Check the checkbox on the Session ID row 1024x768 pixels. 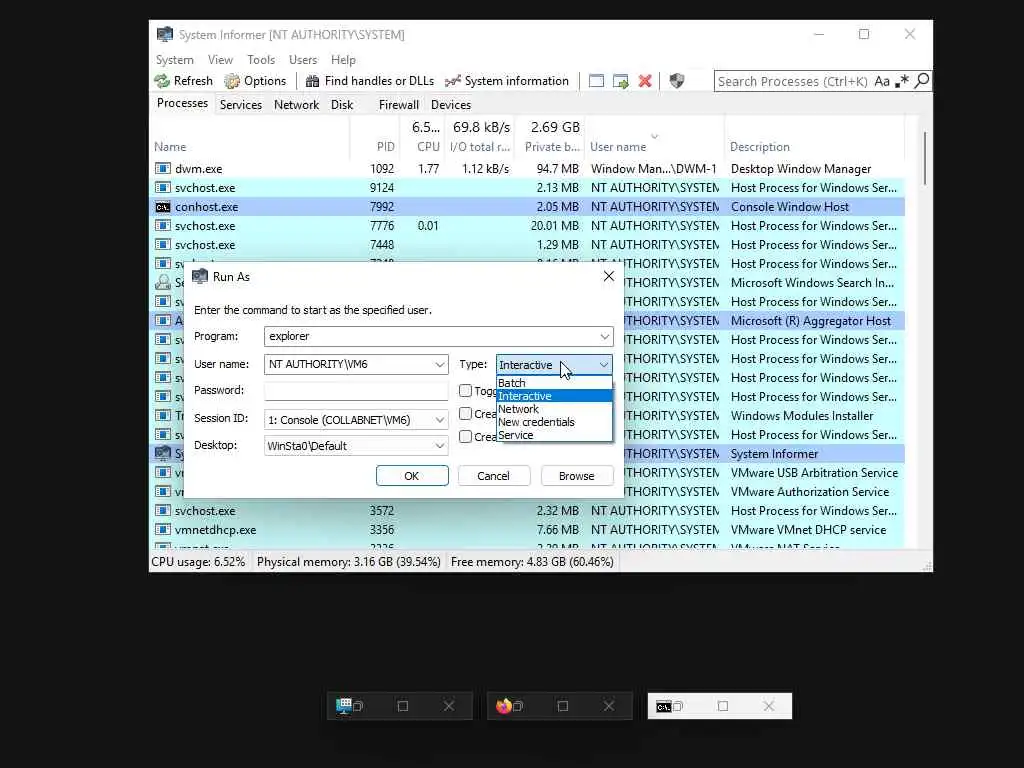466,413
